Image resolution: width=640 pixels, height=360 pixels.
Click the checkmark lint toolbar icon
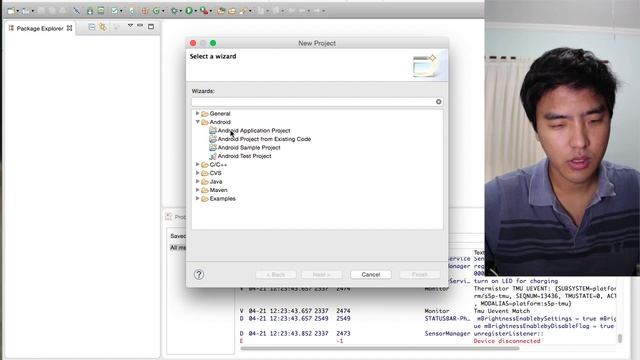(x=114, y=11)
